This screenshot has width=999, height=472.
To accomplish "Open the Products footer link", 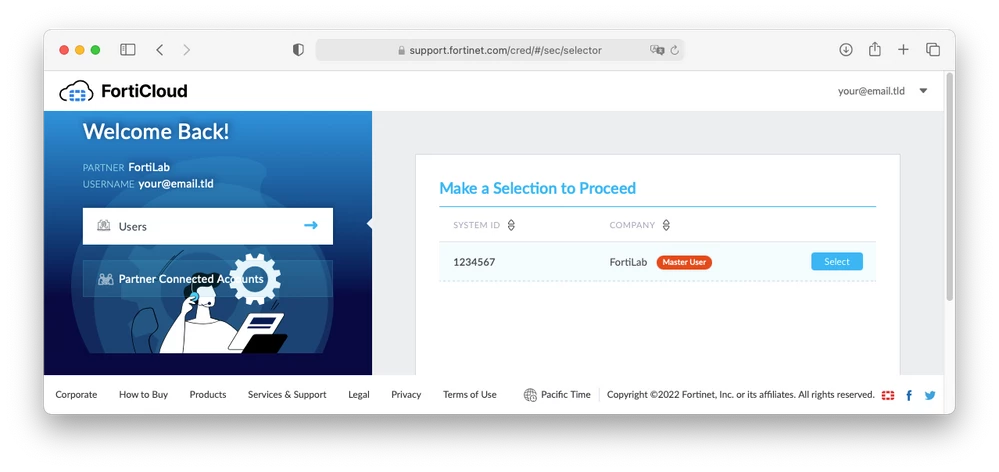I will point(208,395).
